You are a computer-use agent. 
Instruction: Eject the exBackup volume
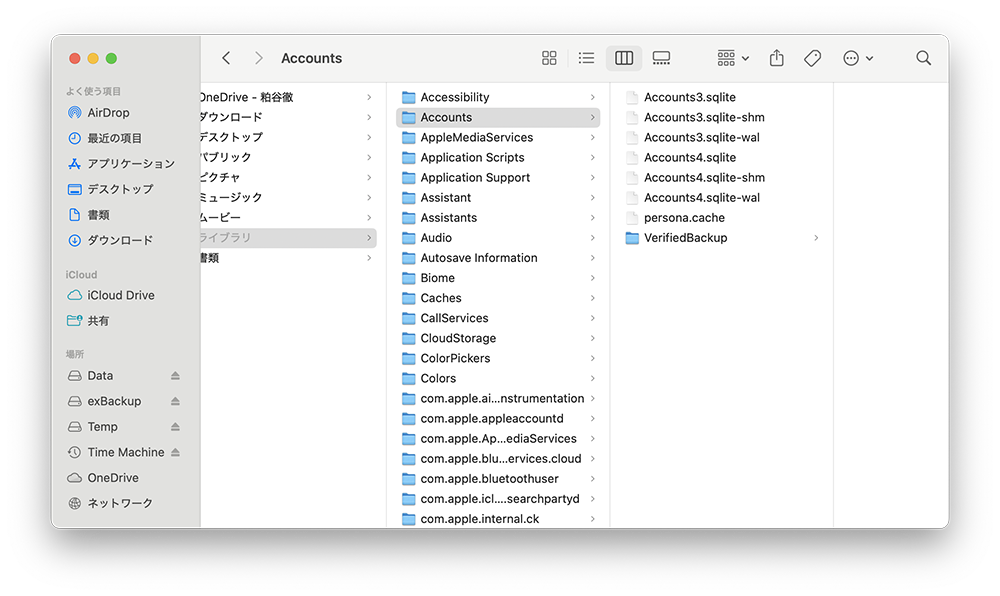pos(175,401)
